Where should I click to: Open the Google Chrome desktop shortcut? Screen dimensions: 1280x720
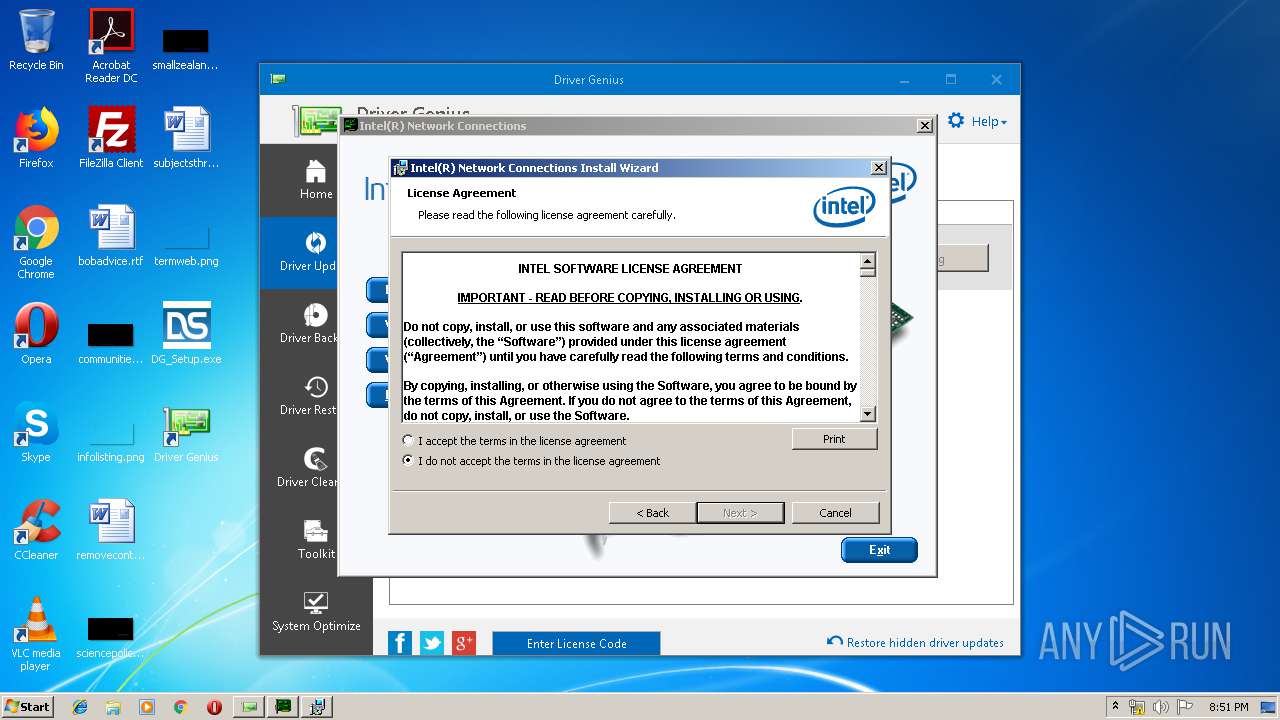point(36,242)
